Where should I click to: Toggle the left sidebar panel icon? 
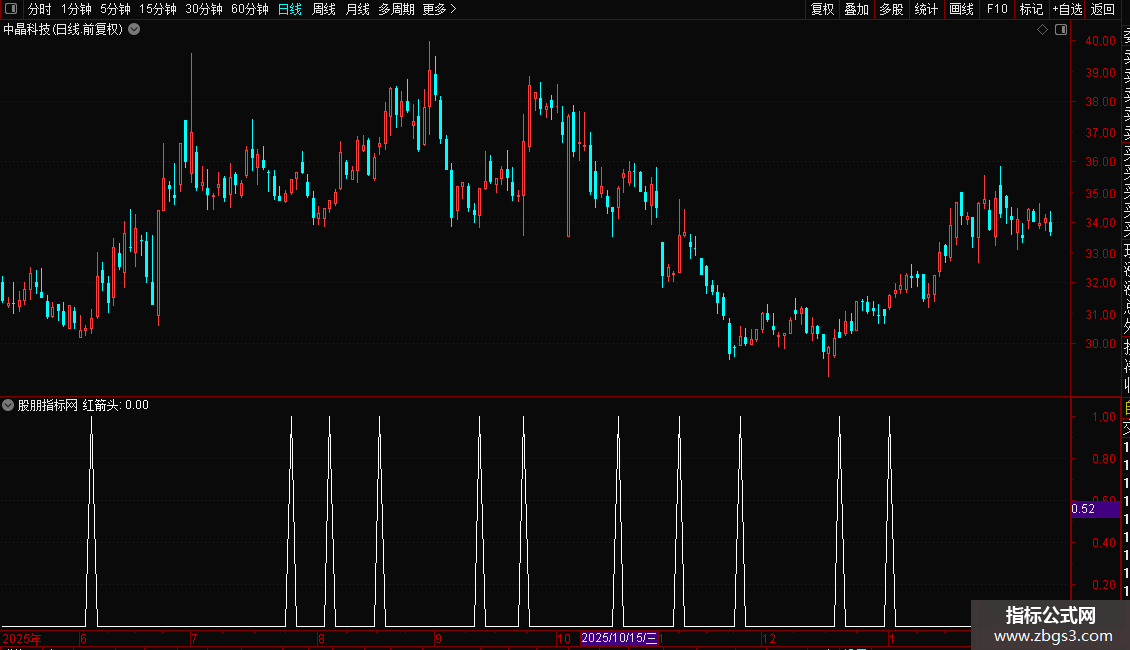point(11,9)
